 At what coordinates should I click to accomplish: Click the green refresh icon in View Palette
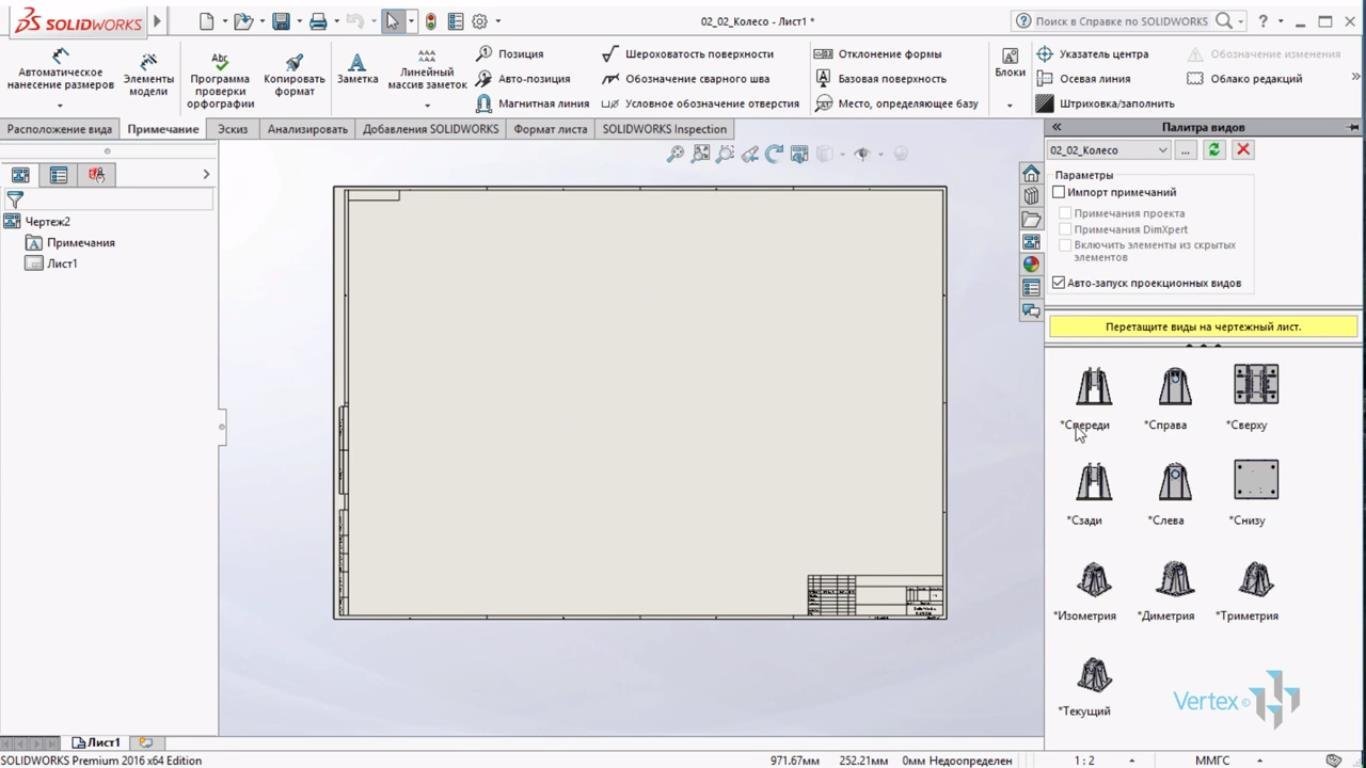[x=1214, y=149]
